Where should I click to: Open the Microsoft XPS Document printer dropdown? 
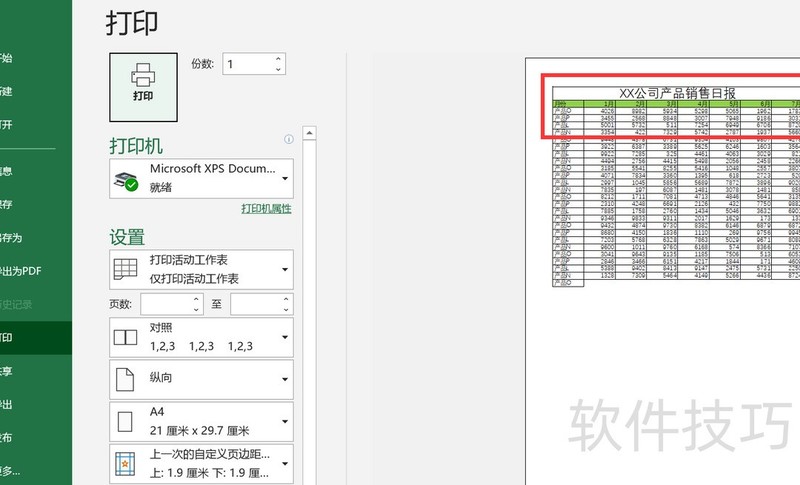click(202, 178)
